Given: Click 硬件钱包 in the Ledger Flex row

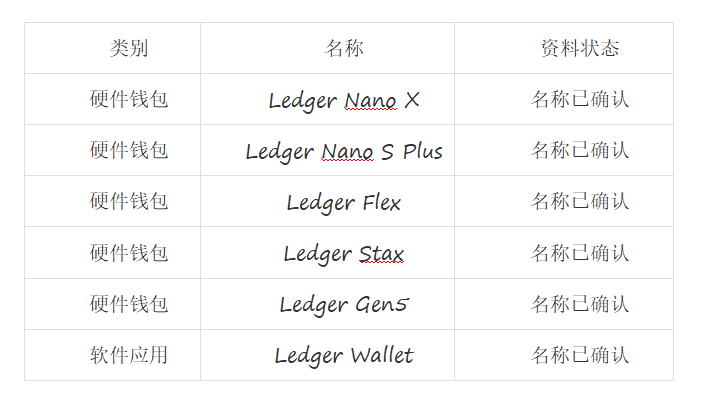Looking at the screenshot, I should (x=129, y=201).
